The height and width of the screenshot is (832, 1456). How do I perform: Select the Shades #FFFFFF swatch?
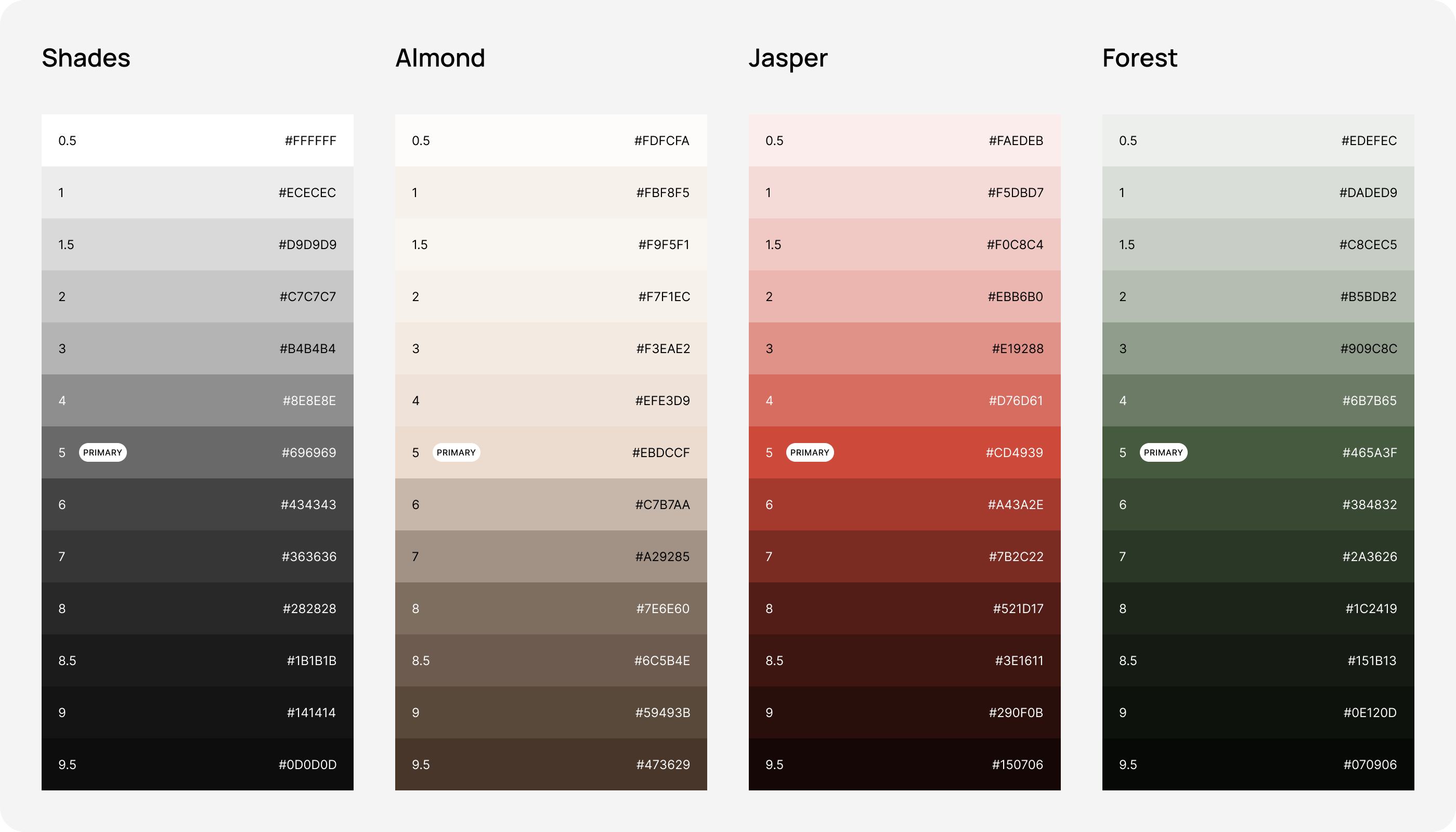click(197, 140)
